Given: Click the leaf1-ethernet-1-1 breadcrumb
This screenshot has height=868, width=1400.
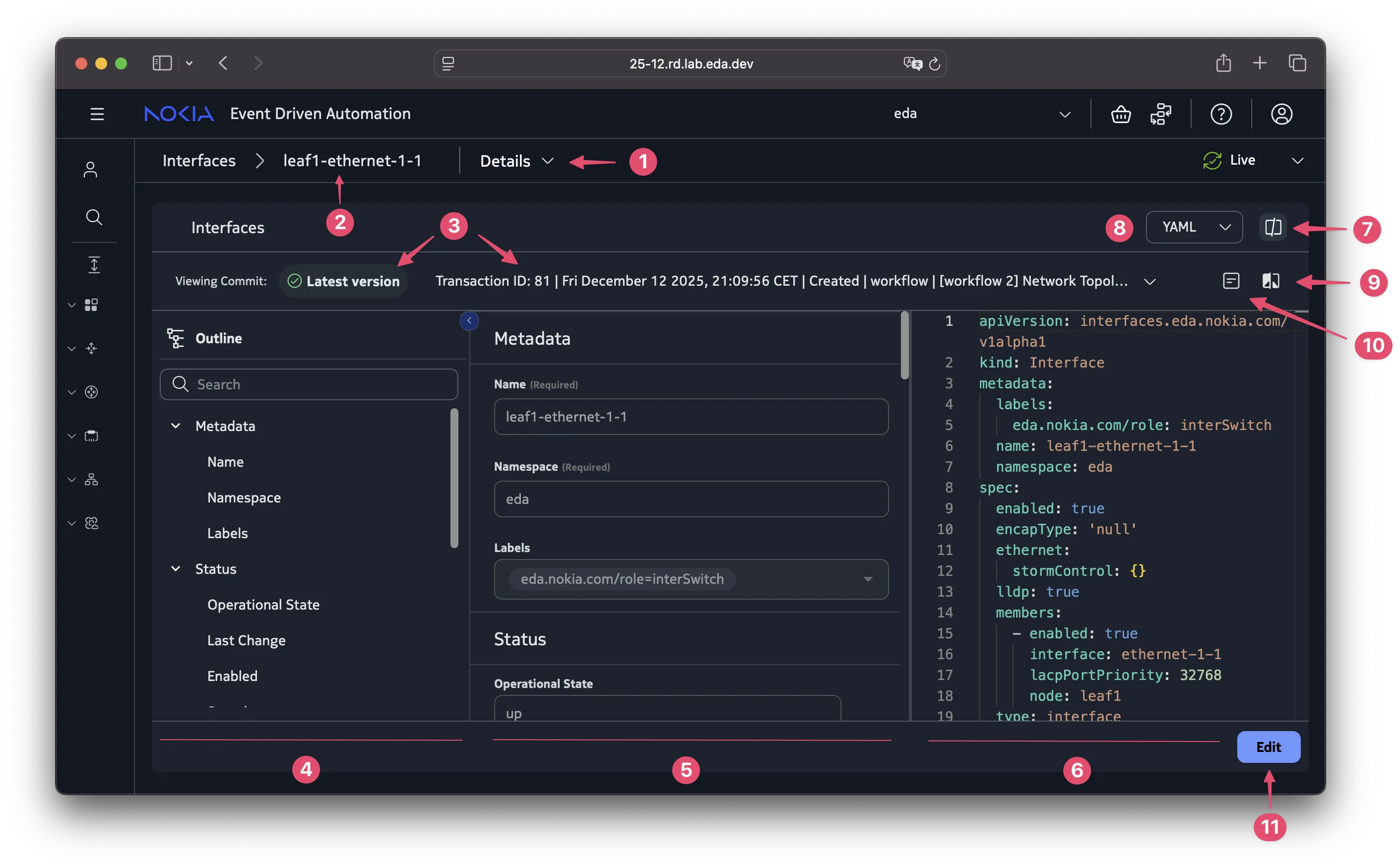Looking at the screenshot, I should (x=352, y=161).
